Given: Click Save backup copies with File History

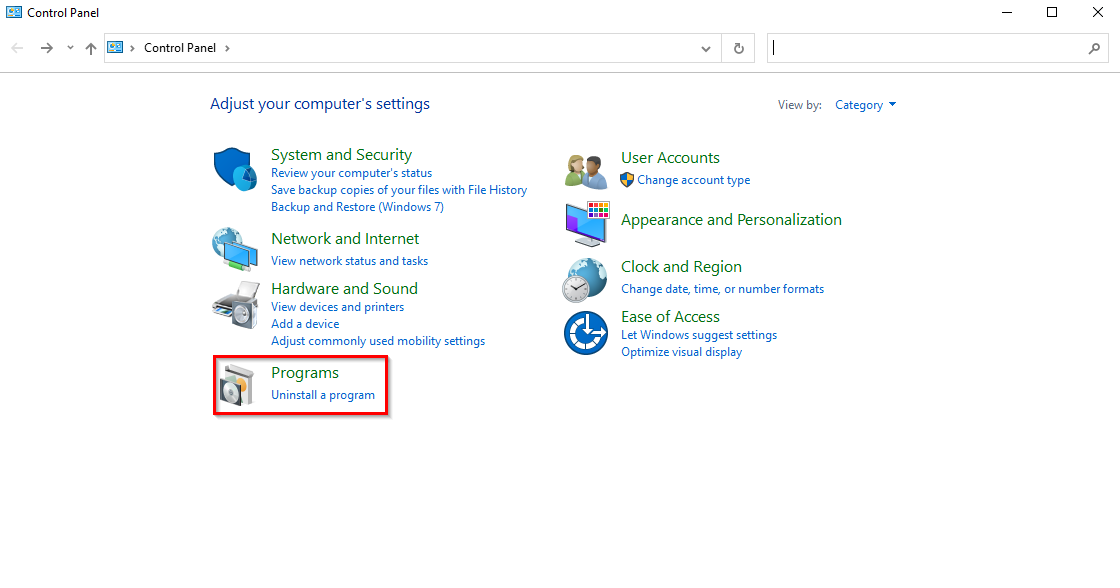Looking at the screenshot, I should tap(399, 190).
